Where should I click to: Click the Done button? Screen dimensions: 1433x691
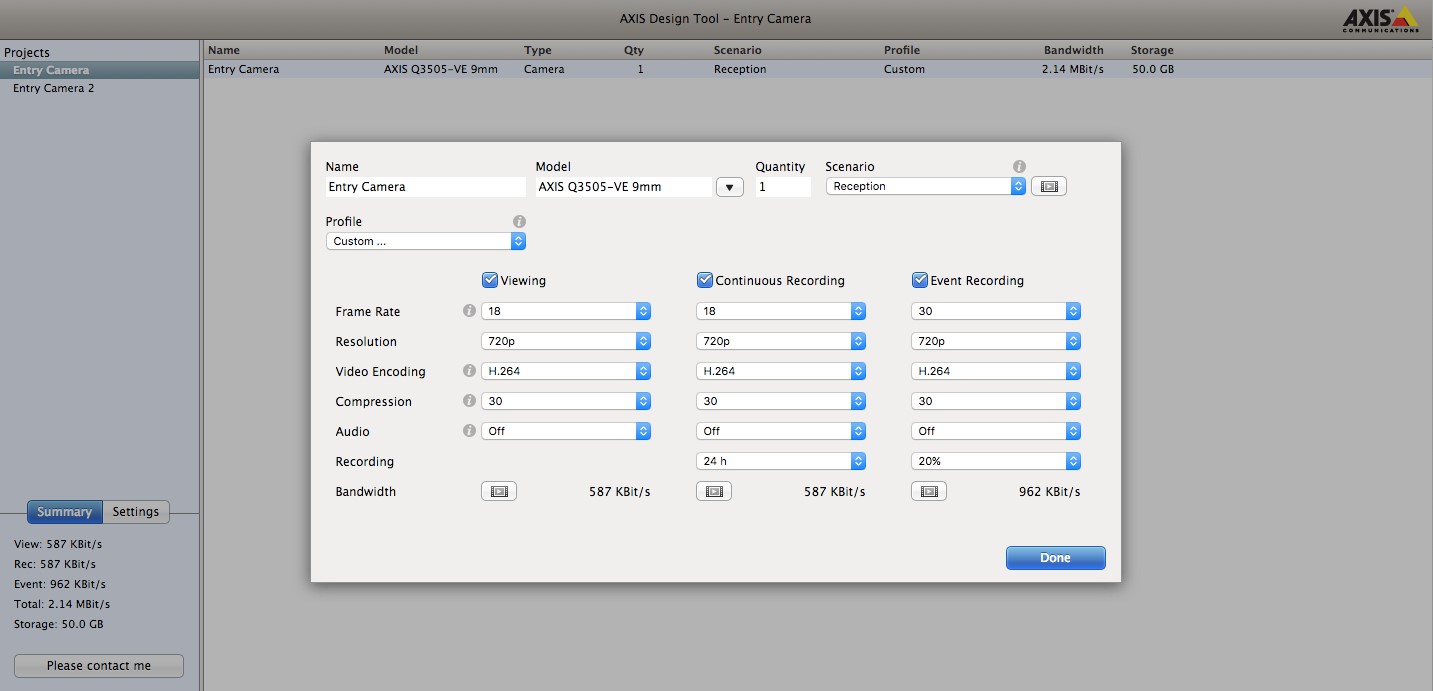click(x=1055, y=558)
